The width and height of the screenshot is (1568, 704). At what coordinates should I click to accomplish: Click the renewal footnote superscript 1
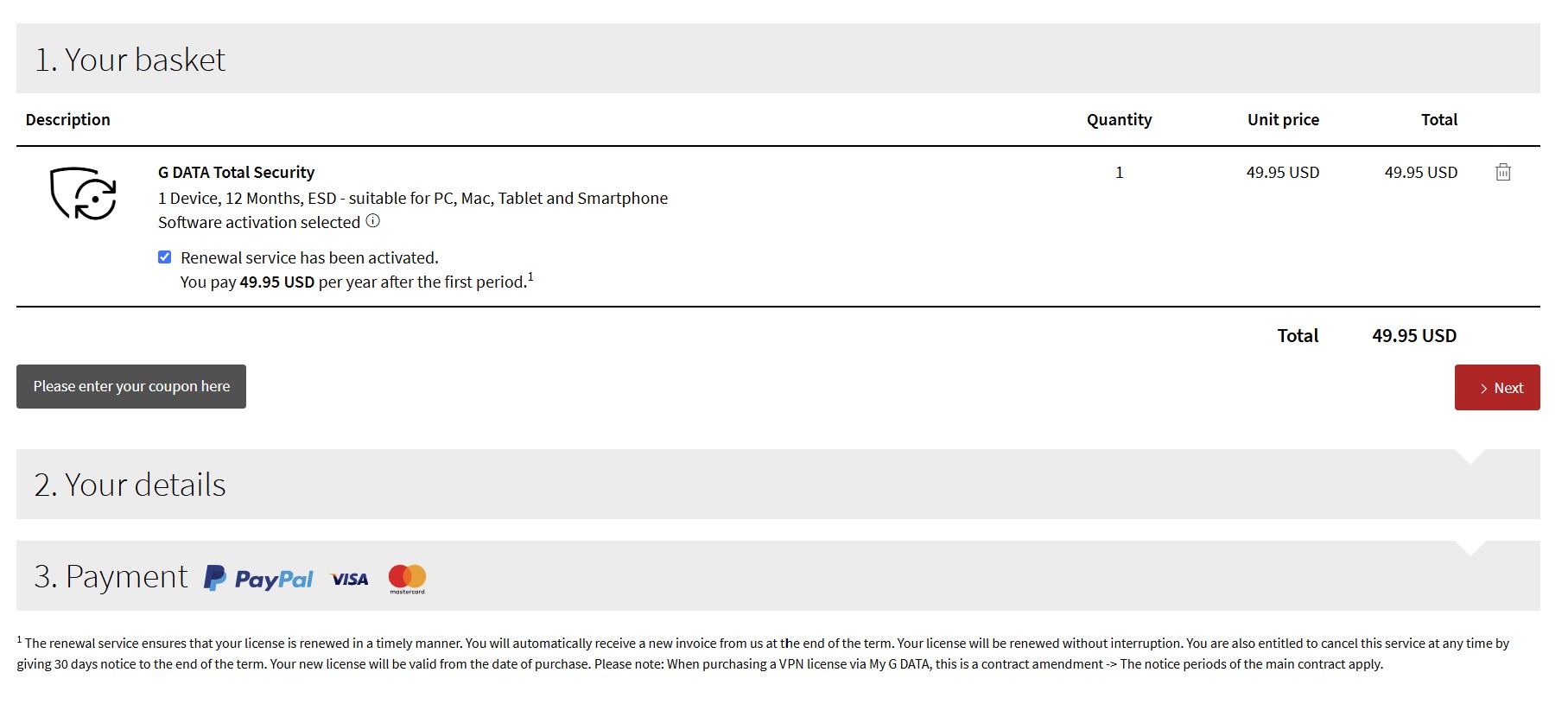point(530,276)
